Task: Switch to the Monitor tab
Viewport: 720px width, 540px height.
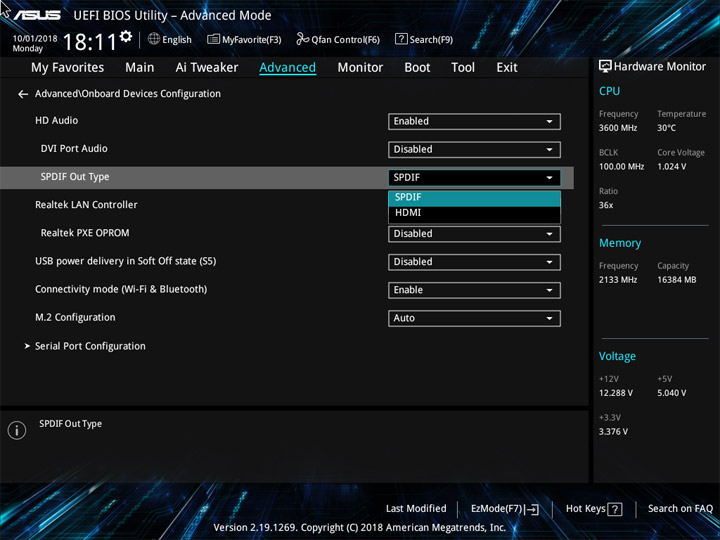Action: tap(360, 68)
